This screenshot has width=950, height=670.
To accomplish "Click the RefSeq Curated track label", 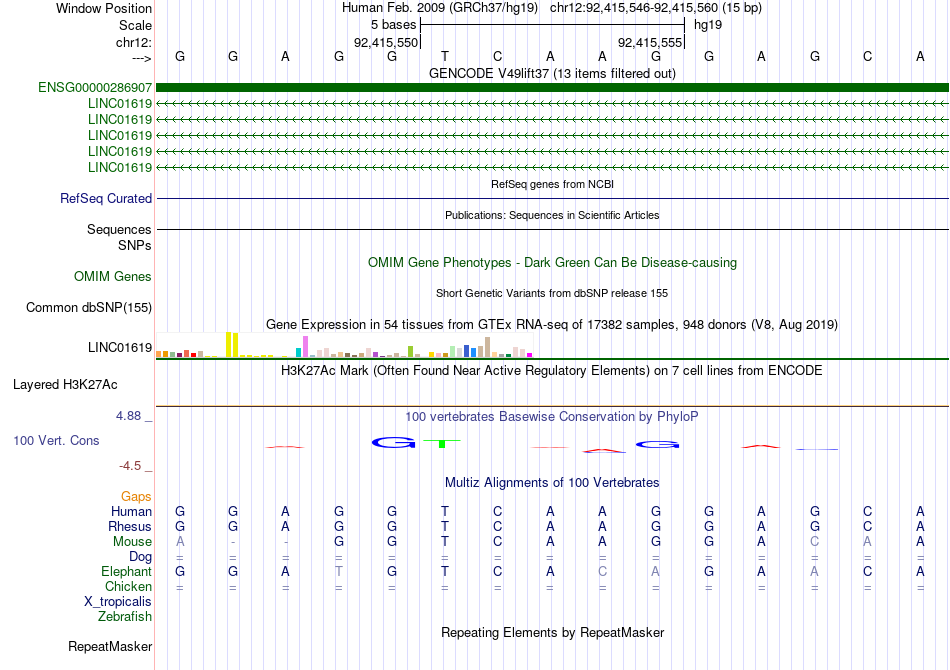I will click(x=106, y=198).
